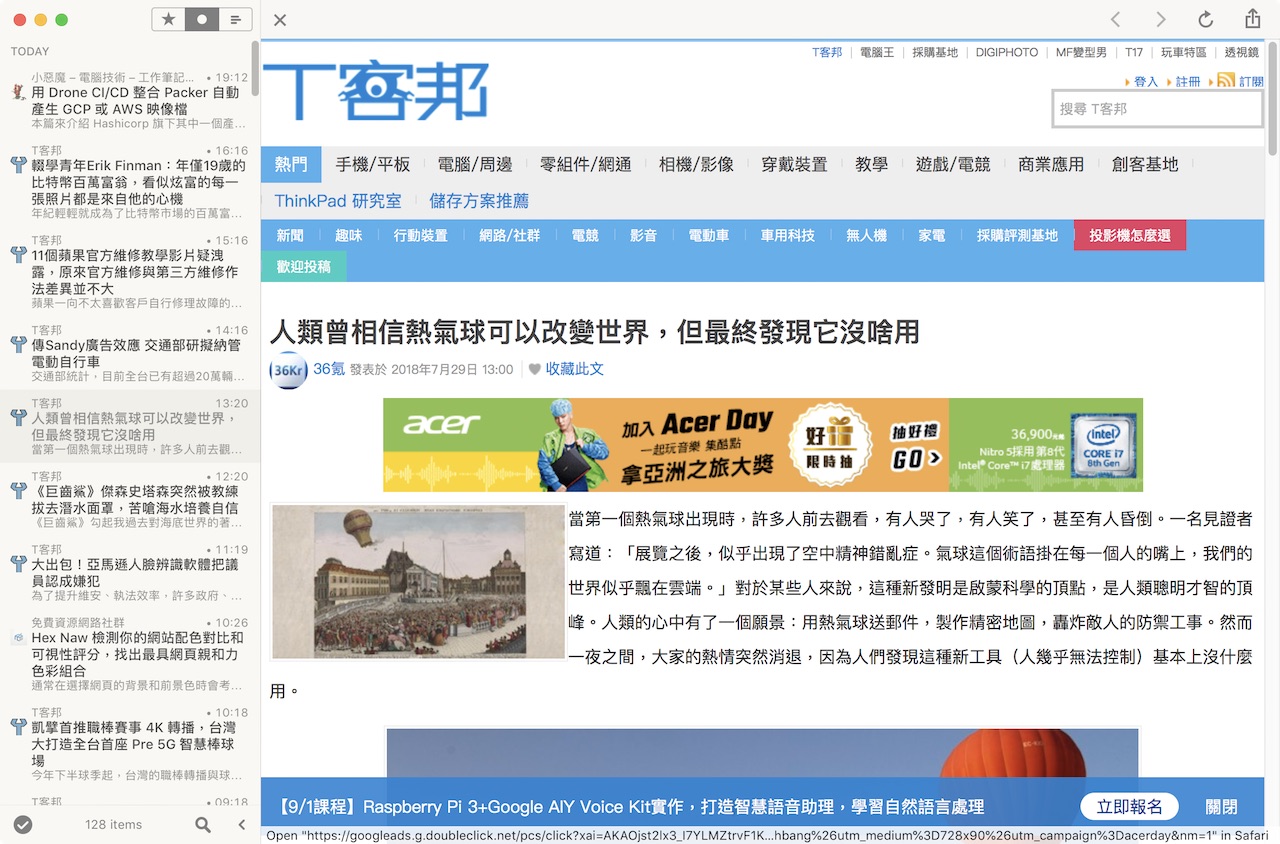
Task: Go forward to next page
Action: (1161, 20)
